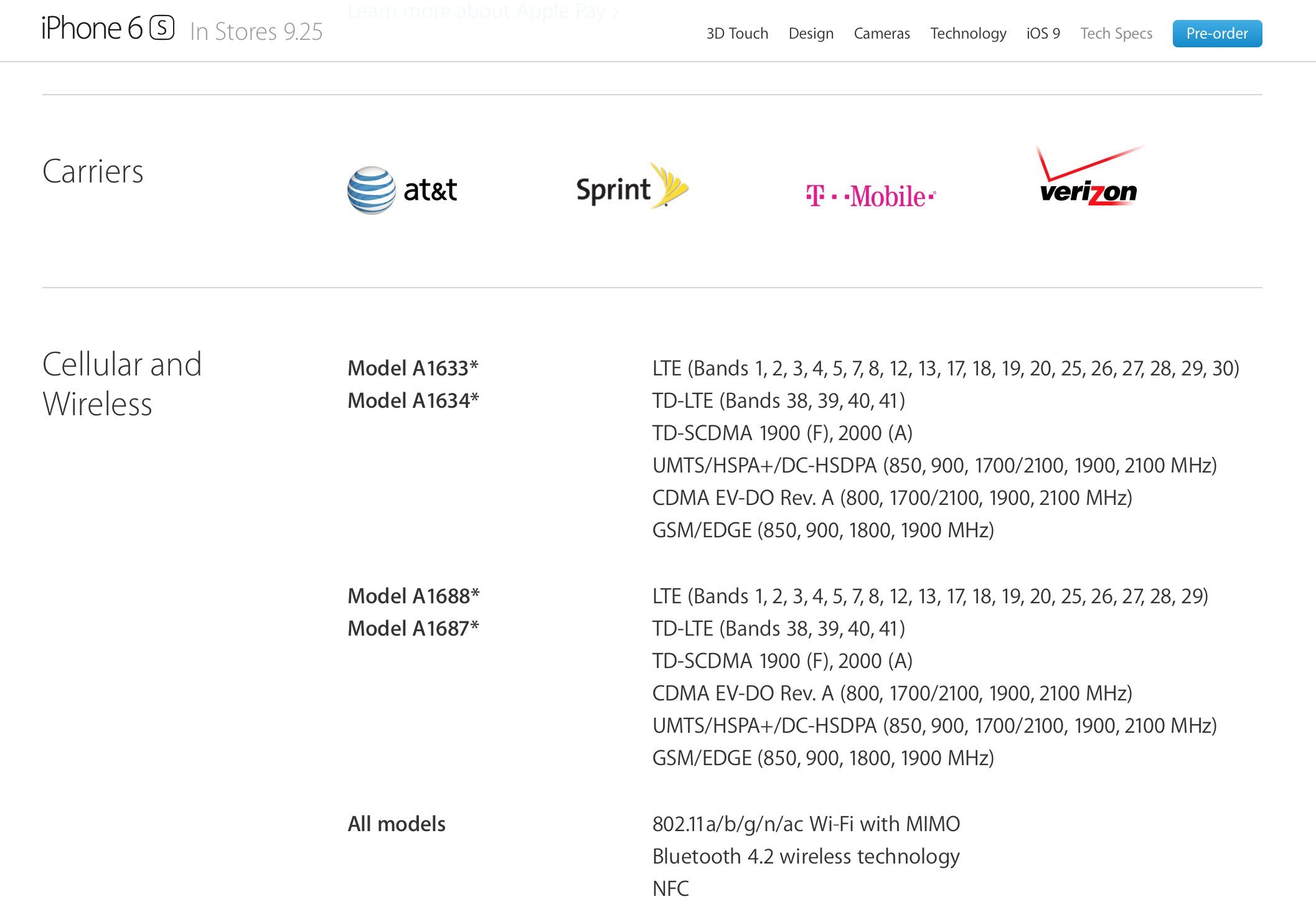Click the T-Mobile carrier logo
The width and height of the screenshot is (1316, 899).
point(870,196)
